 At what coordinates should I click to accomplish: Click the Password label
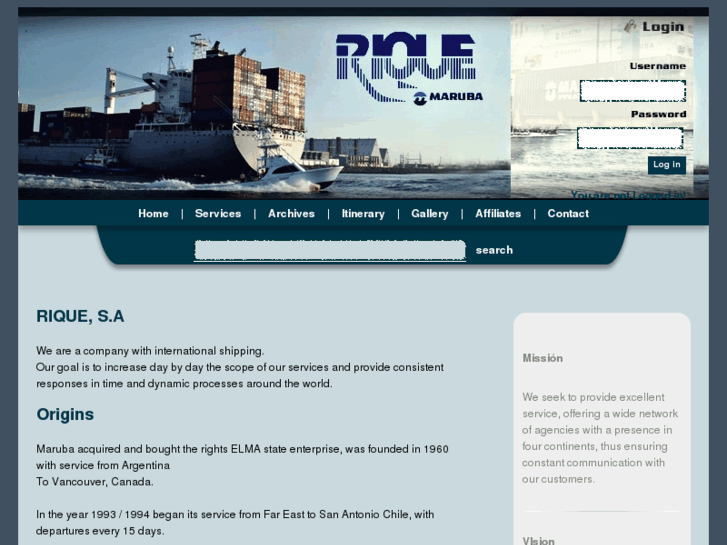tap(658, 114)
